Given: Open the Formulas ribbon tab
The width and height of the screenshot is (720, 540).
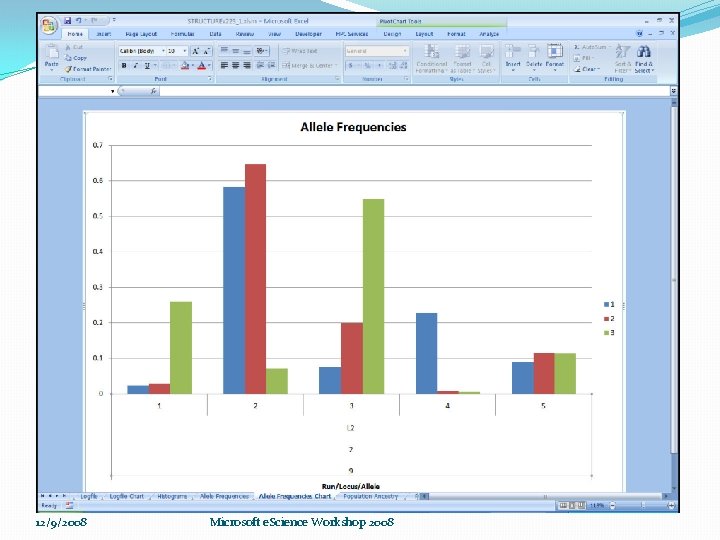Looking at the screenshot, I should coord(182,34).
